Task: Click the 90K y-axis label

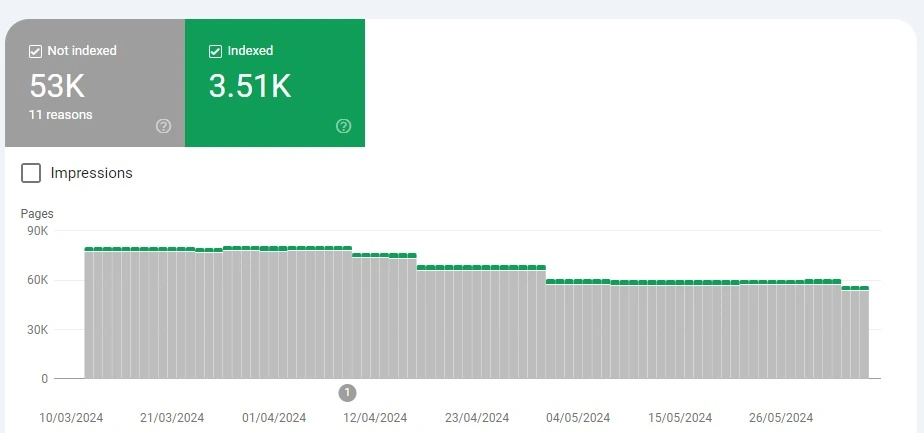Action: [37, 231]
